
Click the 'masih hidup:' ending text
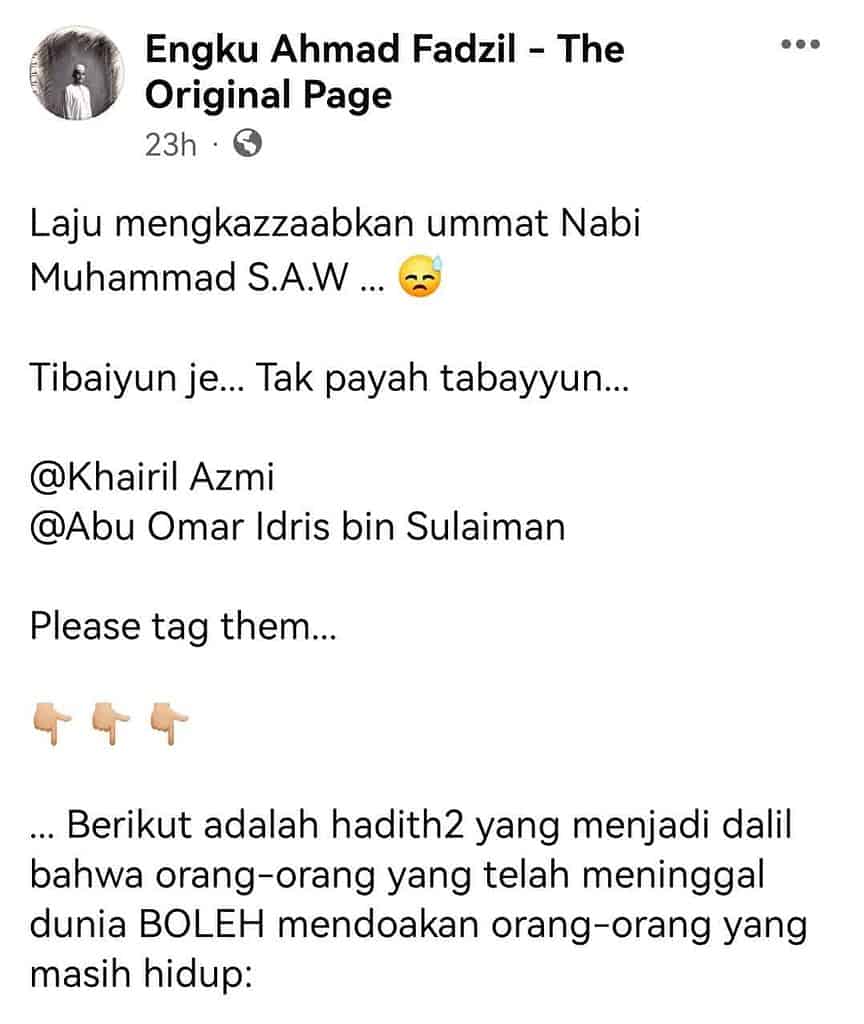(x=141, y=974)
